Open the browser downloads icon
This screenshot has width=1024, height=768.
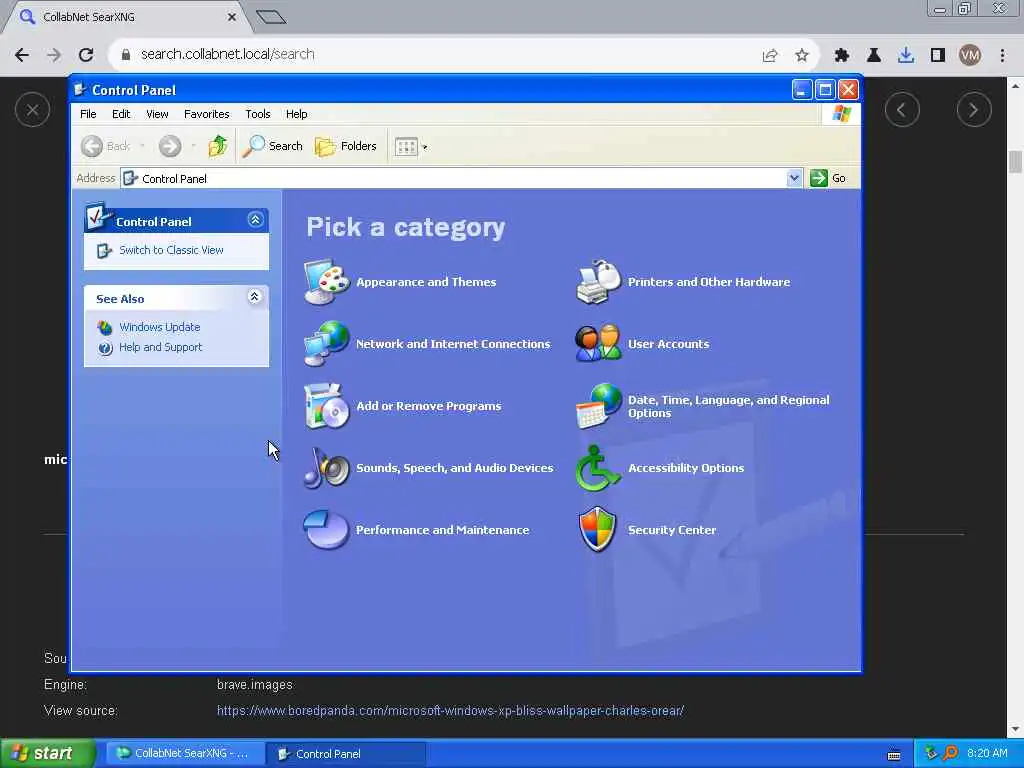coord(906,56)
